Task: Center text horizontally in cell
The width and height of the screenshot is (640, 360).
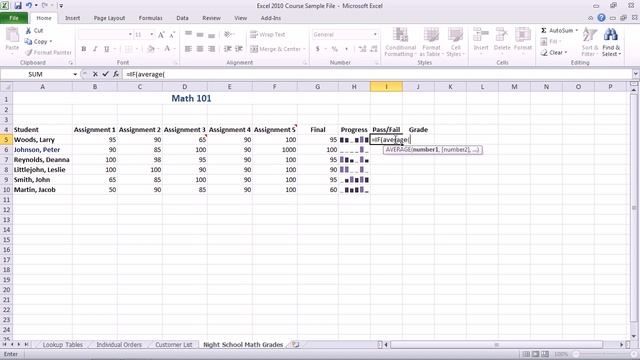Action: (x=200, y=49)
